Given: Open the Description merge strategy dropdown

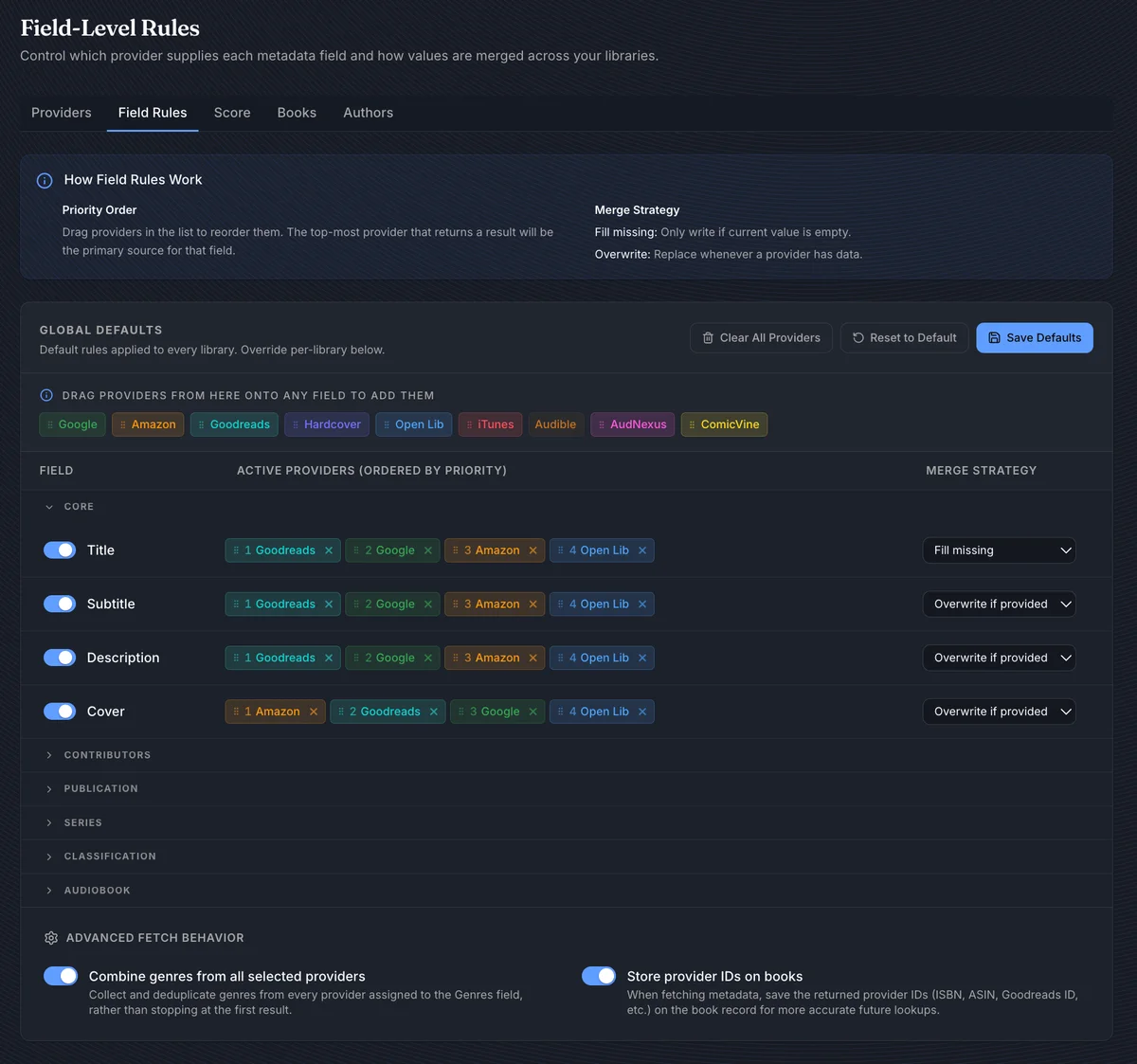Looking at the screenshot, I should [x=999, y=658].
